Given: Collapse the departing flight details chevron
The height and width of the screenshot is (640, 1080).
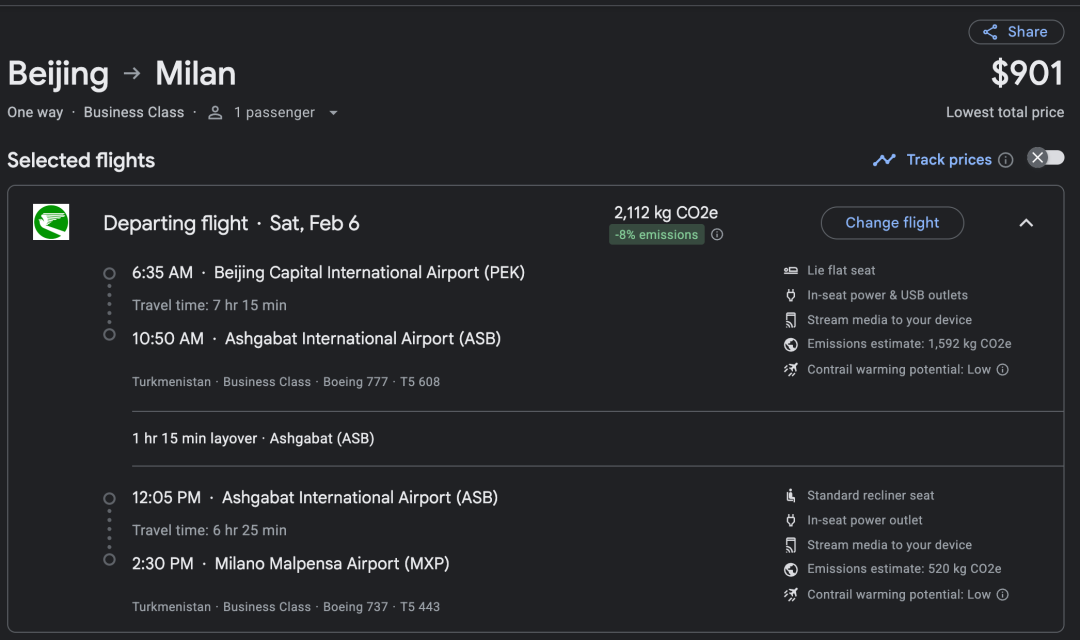Looking at the screenshot, I should coord(1026,223).
